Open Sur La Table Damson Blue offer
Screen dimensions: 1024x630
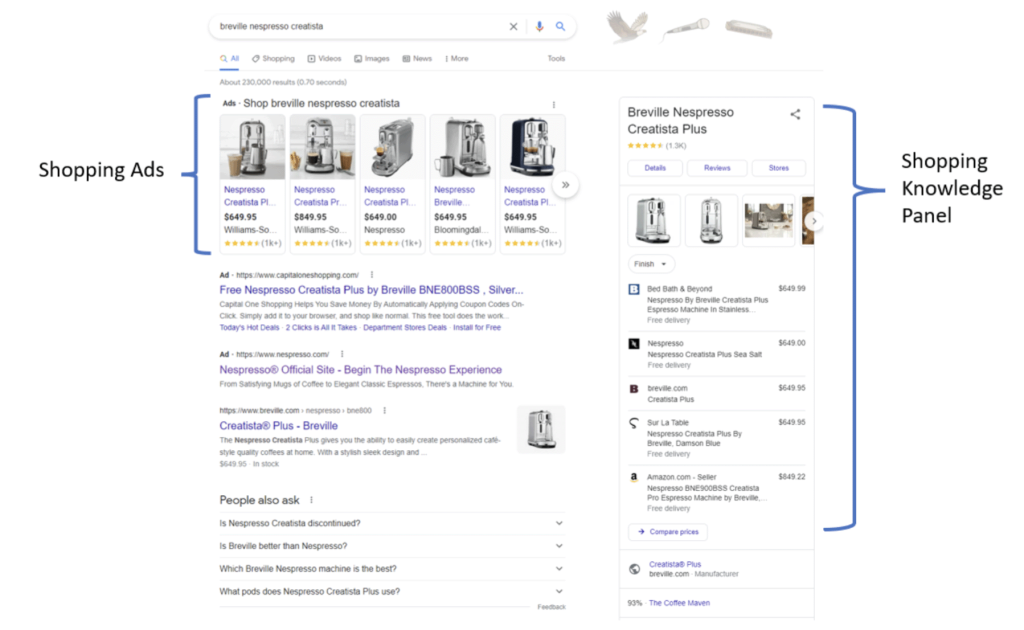point(716,438)
